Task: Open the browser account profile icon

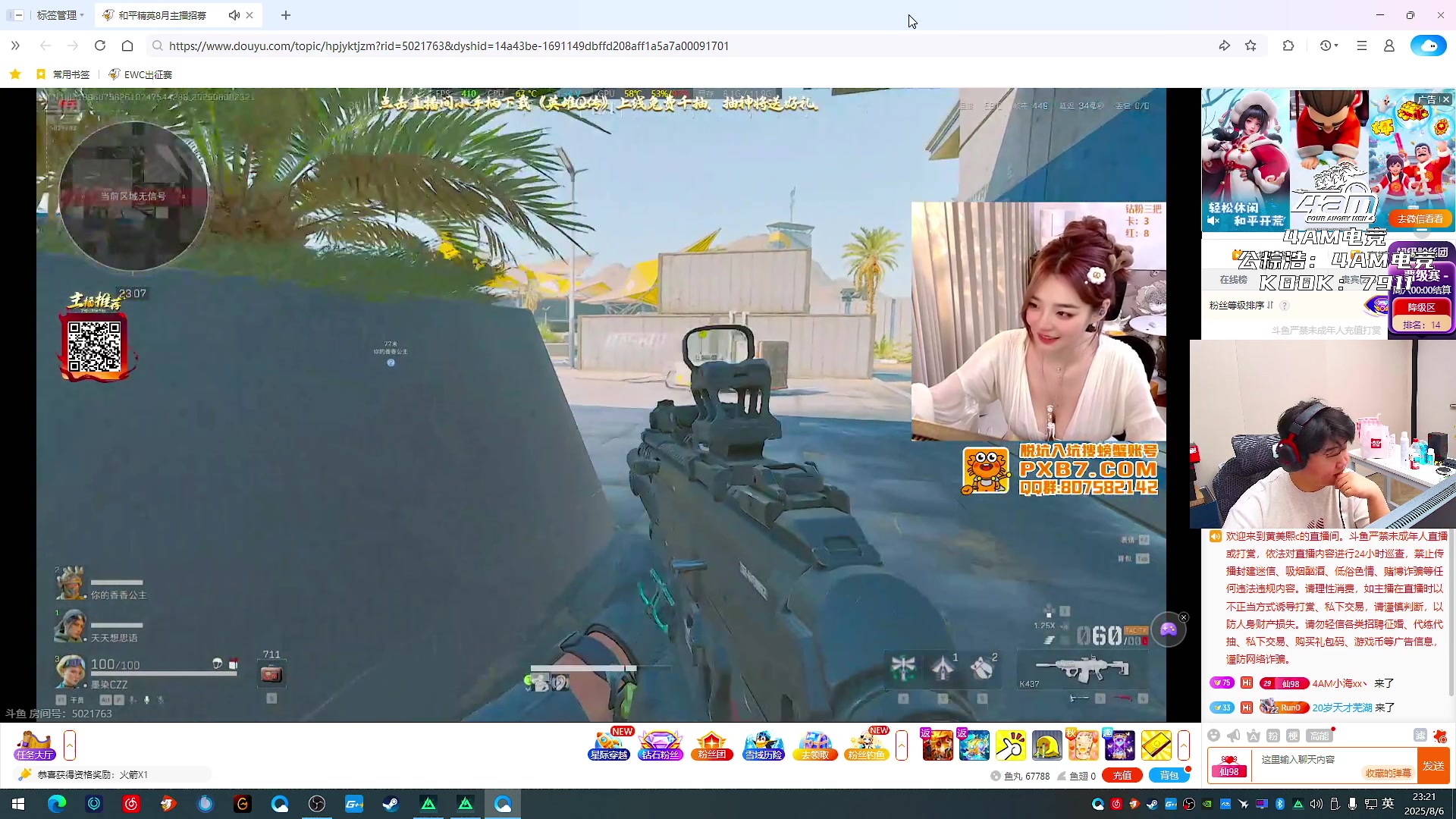Action: coord(1389,45)
